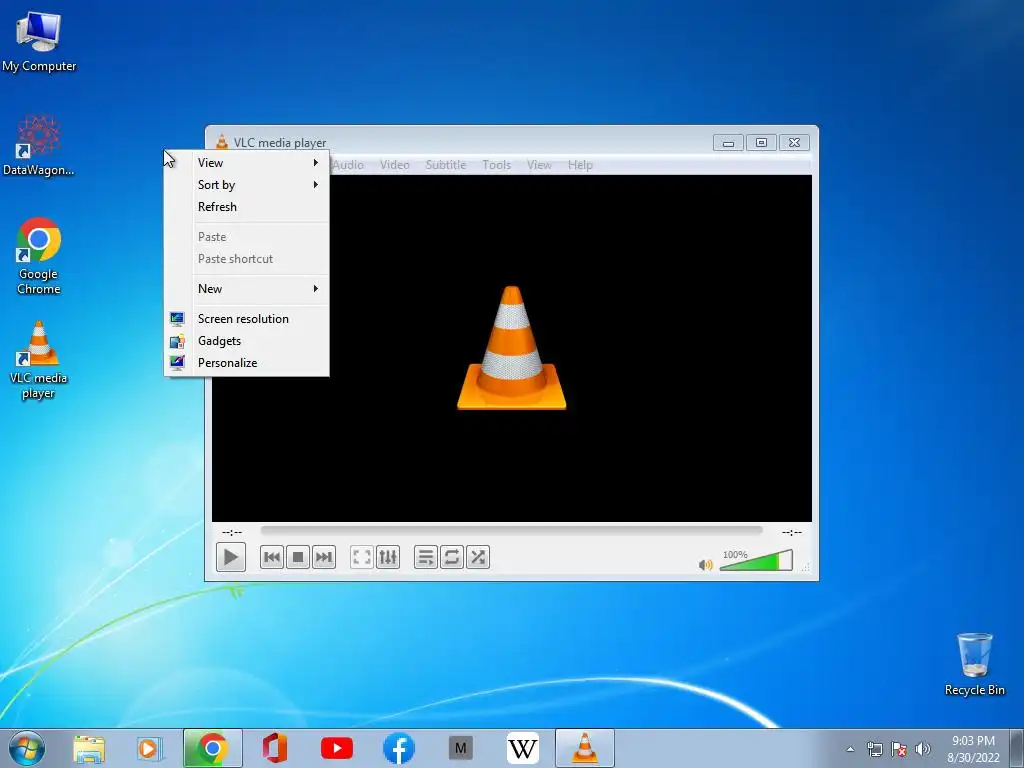Screen dimensions: 1024x768
Task: Toggle the VLC playlist view
Action: tap(426, 557)
